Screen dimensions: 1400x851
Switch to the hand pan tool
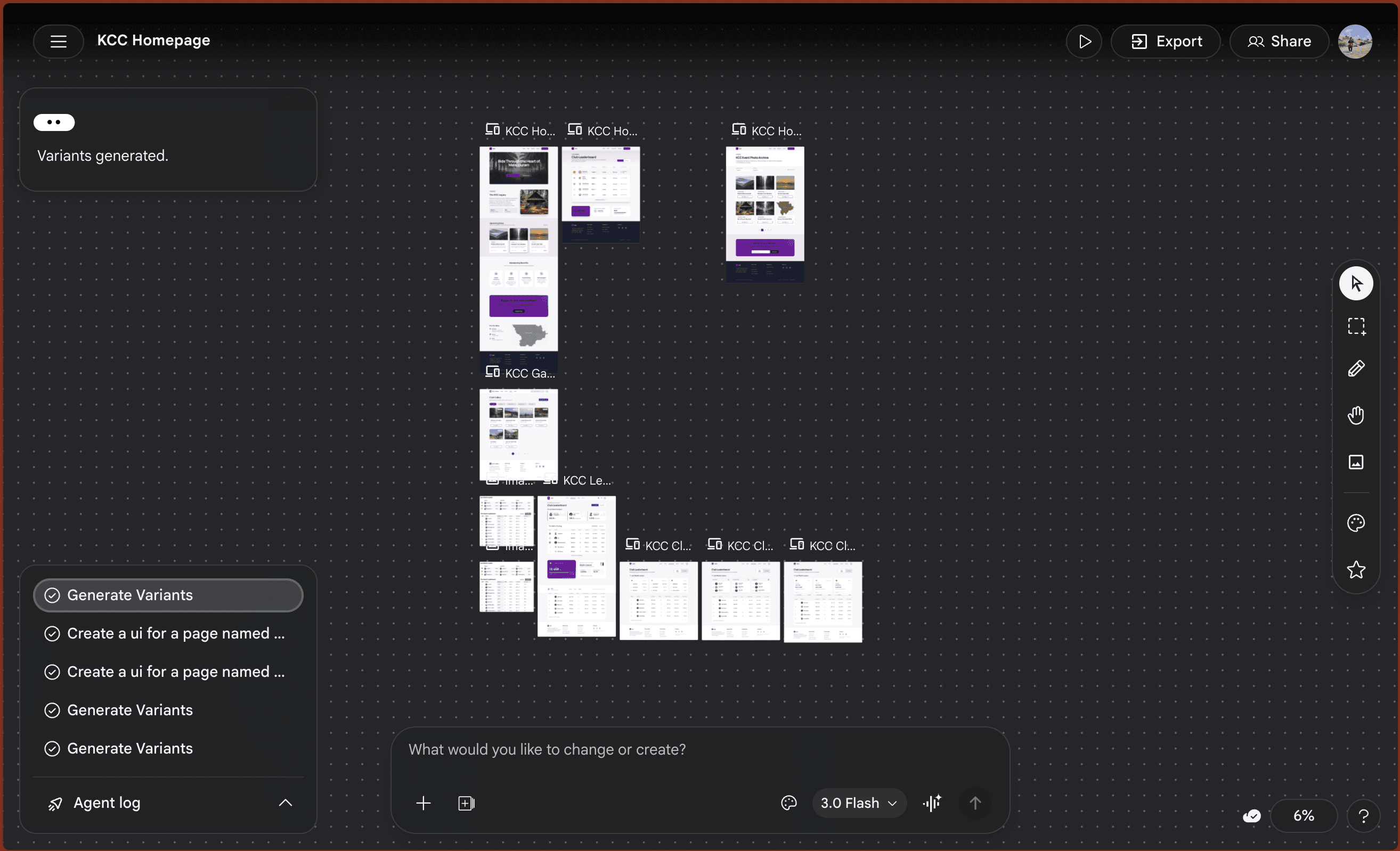[x=1356, y=415]
